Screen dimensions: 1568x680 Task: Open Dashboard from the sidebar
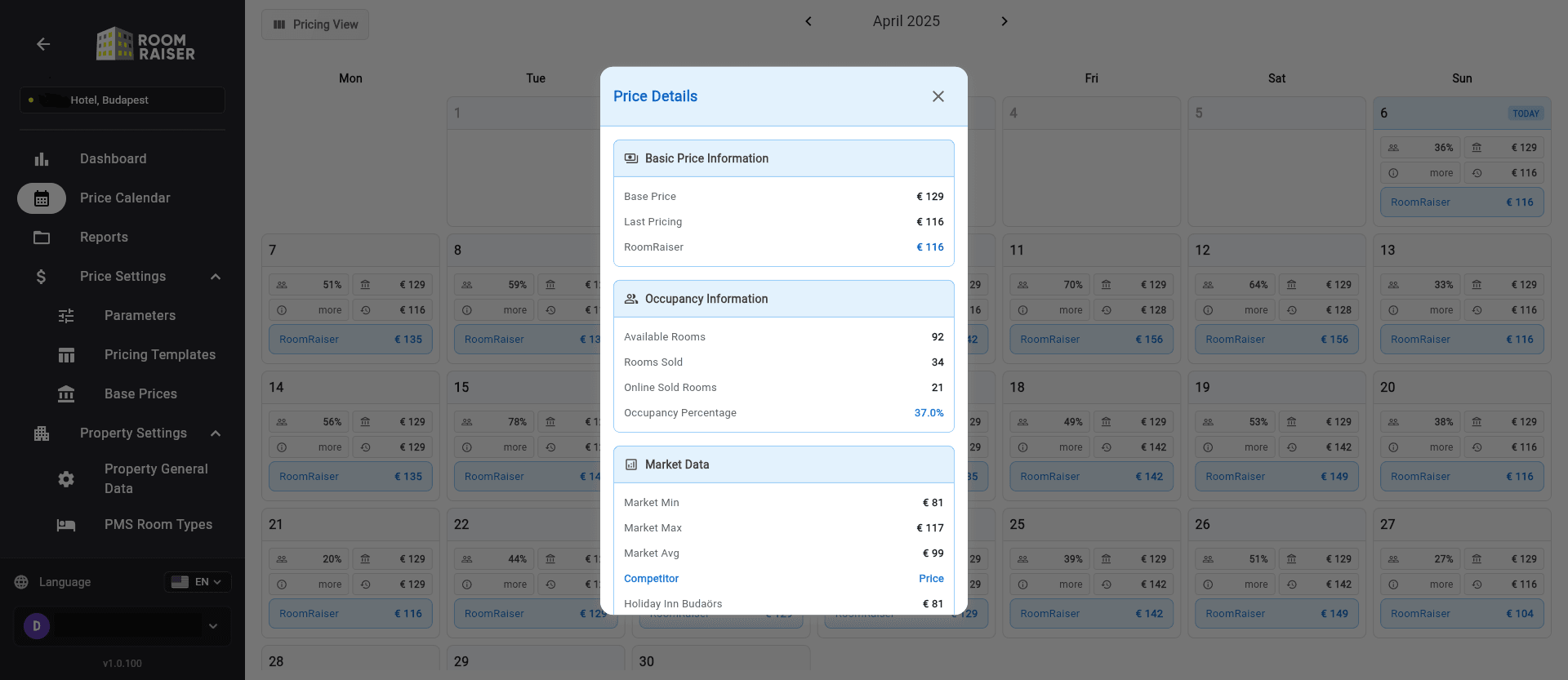113,159
